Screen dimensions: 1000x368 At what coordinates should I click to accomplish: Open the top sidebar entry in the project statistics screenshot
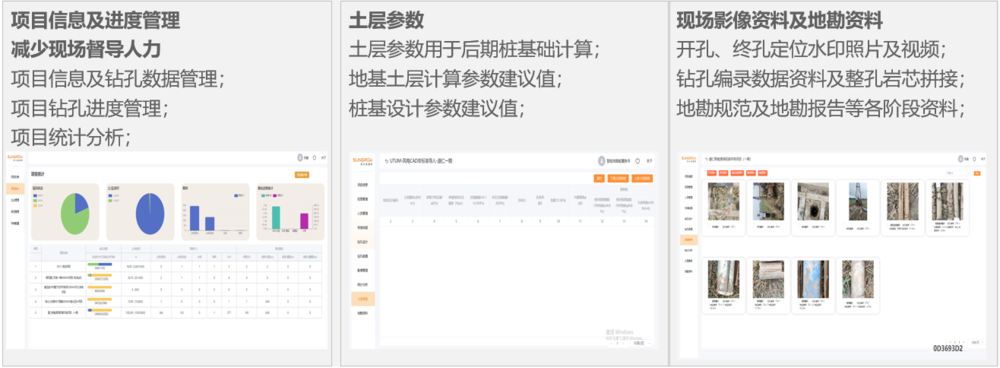(15, 177)
